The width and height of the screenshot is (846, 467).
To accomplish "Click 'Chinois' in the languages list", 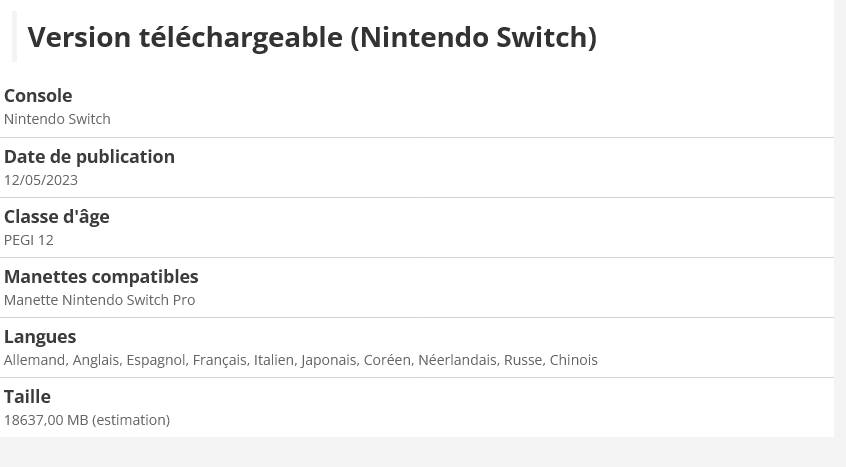I will pyautogui.click(x=573, y=360).
